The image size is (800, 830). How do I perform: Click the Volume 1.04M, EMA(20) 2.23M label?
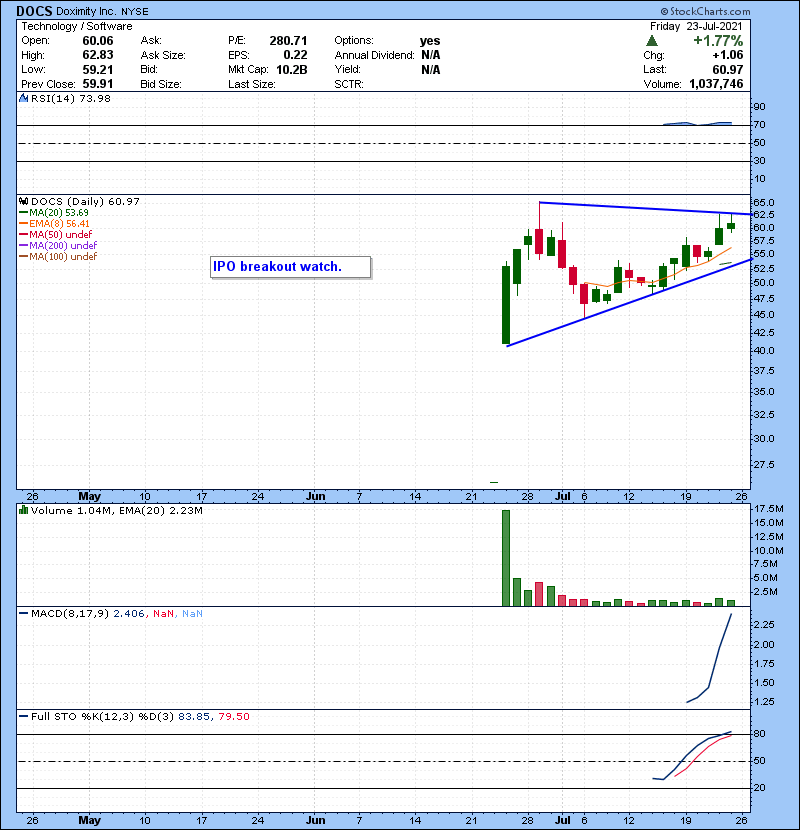pos(116,511)
